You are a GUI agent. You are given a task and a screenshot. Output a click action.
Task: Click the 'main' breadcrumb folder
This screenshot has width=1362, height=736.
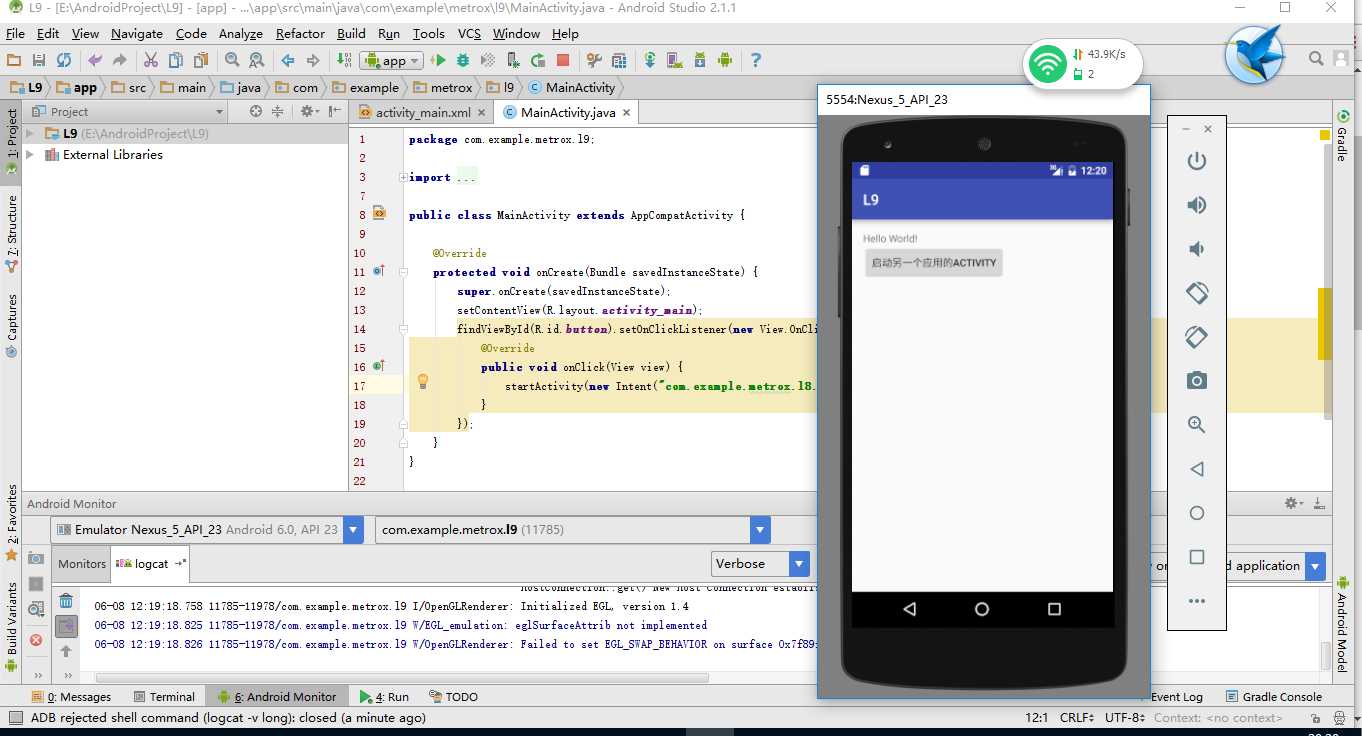(x=183, y=87)
